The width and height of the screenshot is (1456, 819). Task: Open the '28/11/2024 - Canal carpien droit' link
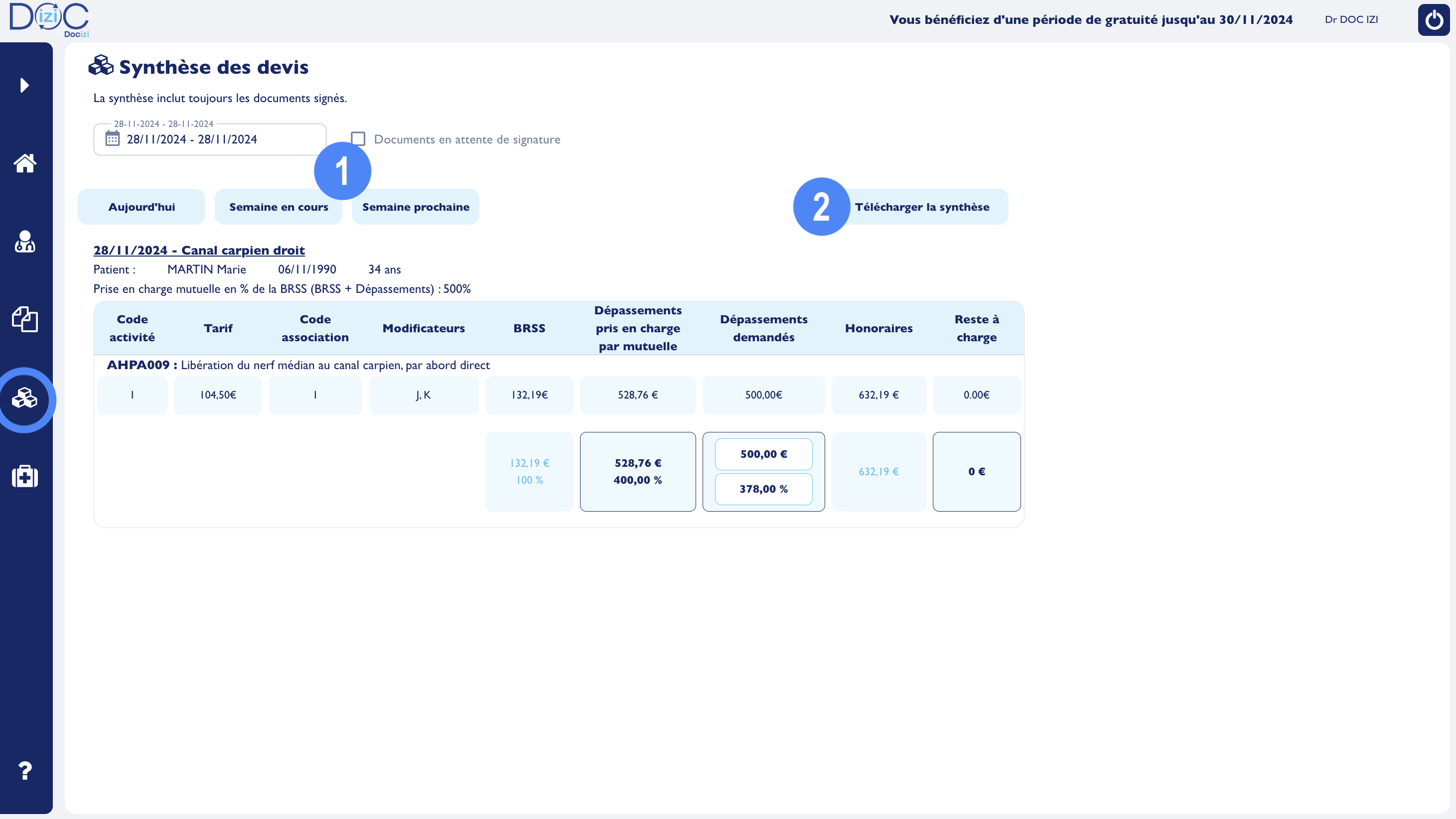pyautogui.click(x=199, y=251)
